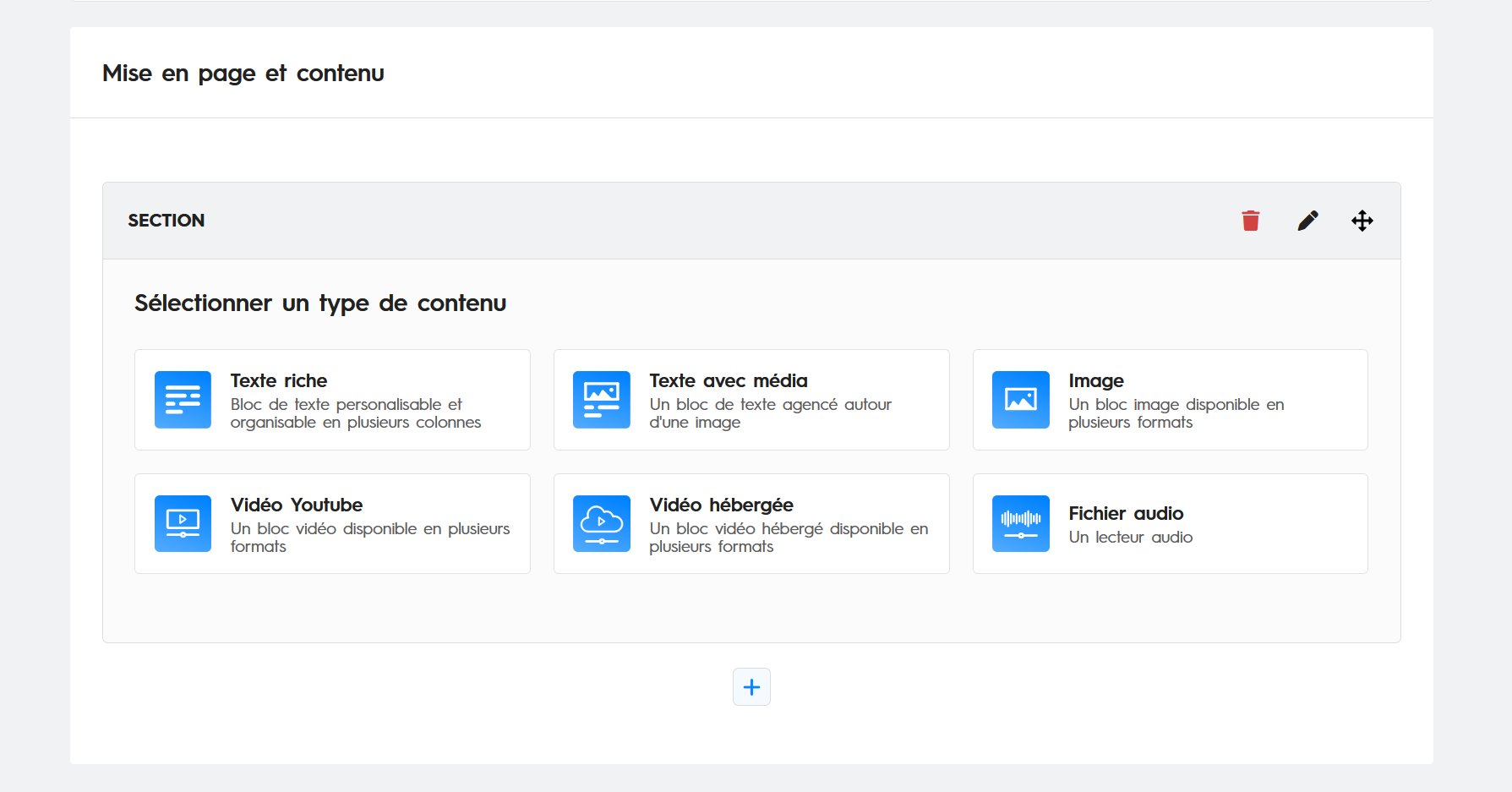Click the 'Un lecteur audio' description

(1131, 538)
